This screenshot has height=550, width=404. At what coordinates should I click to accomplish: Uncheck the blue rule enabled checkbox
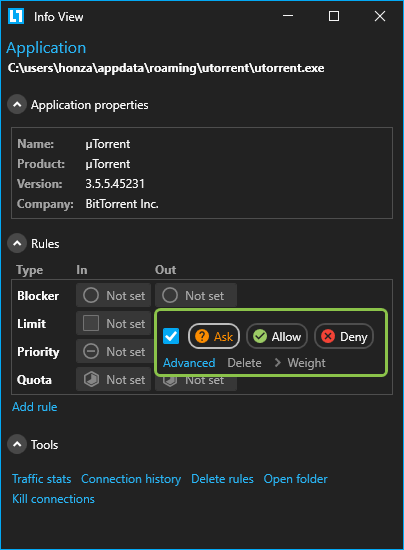coord(171,336)
